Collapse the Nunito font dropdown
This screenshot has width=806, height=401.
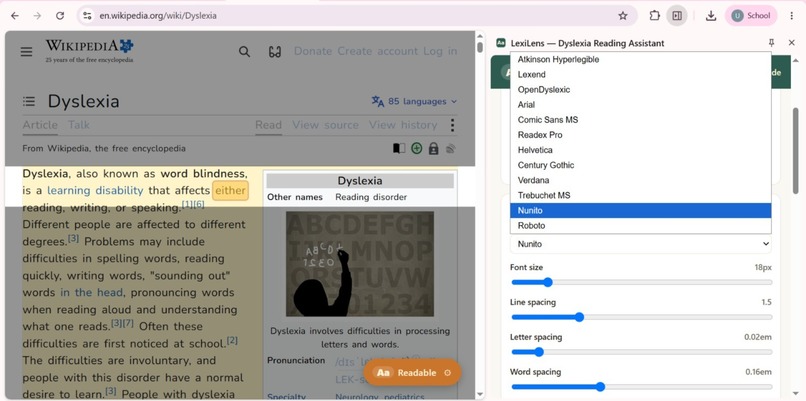click(640, 244)
